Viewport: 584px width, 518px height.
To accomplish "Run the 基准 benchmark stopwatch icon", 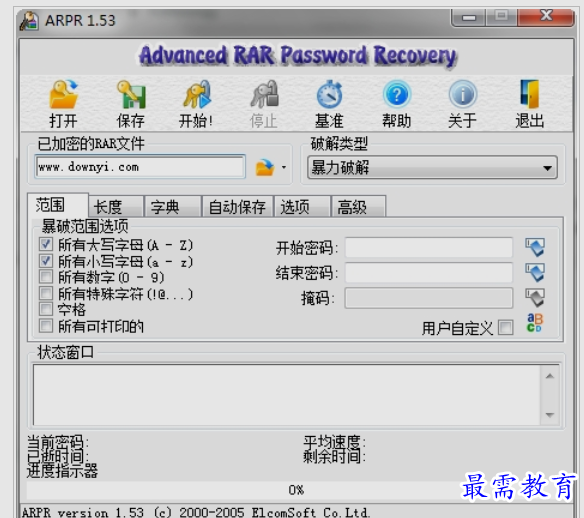I will point(329,95).
